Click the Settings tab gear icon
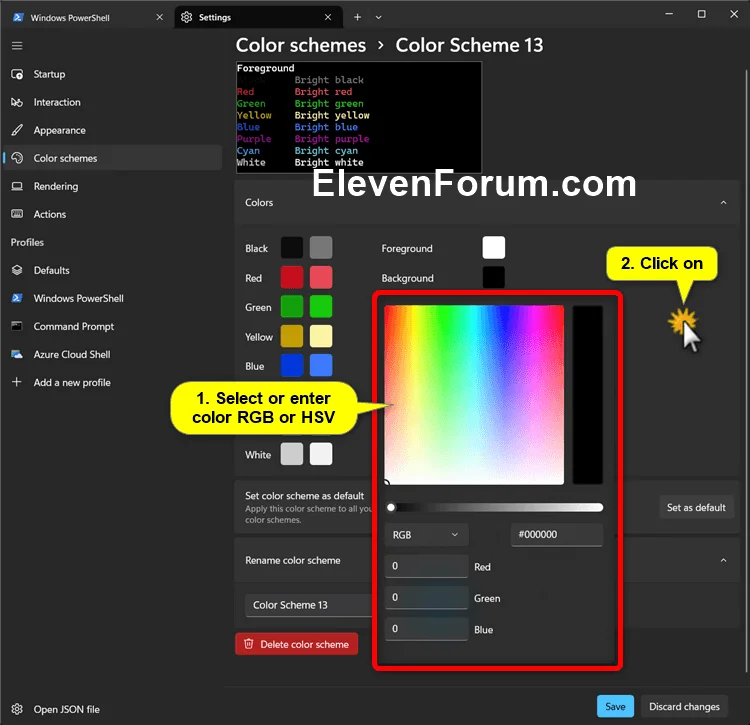Viewport: 750px width, 725px height. tap(187, 17)
